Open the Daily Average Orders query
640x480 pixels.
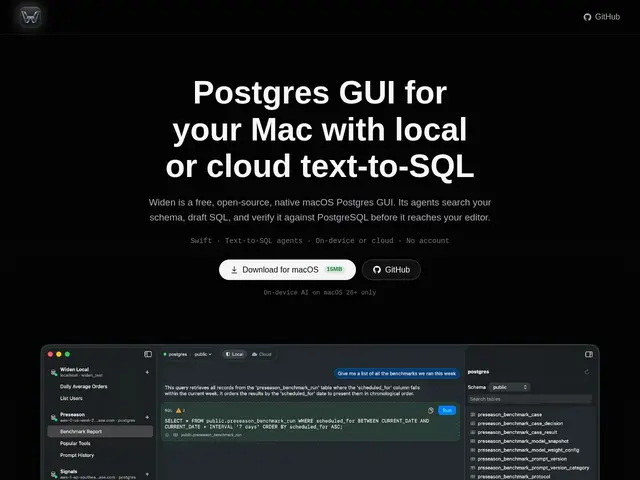click(x=84, y=387)
